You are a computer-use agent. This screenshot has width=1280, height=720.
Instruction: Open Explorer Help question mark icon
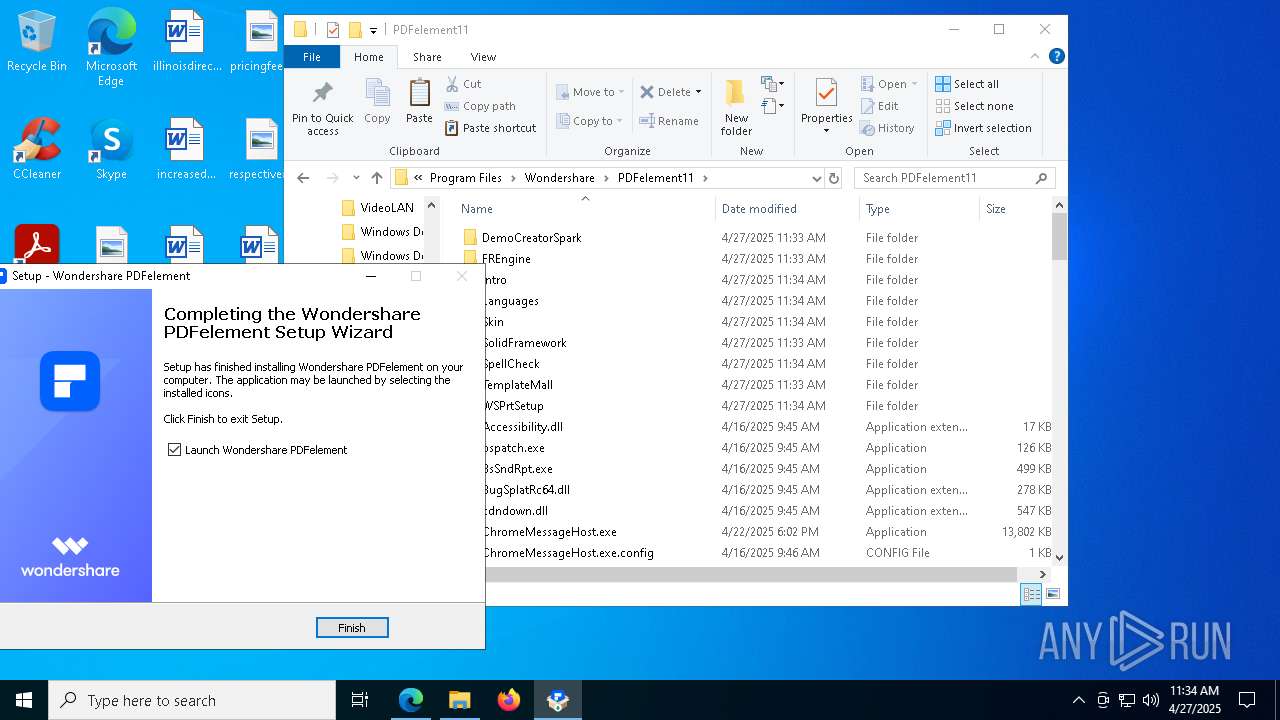[1056, 57]
